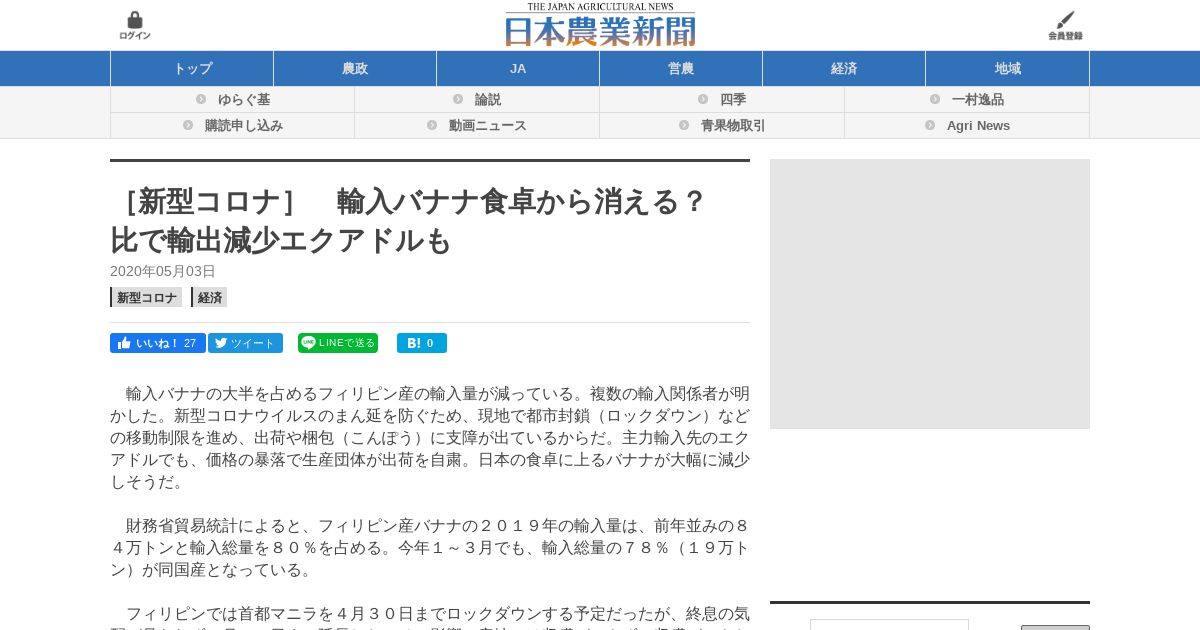Go to 一村逸品 submenu link
Screen dimensions: 1200x630
pyautogui.click(x=978, y=100)
